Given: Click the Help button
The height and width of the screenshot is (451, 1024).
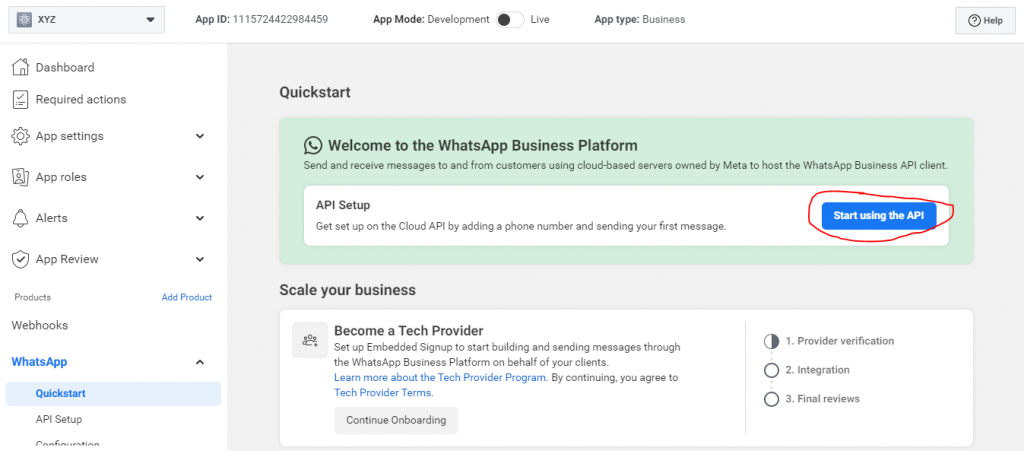Looking at the screenshot, I should [x=985, y=20].
